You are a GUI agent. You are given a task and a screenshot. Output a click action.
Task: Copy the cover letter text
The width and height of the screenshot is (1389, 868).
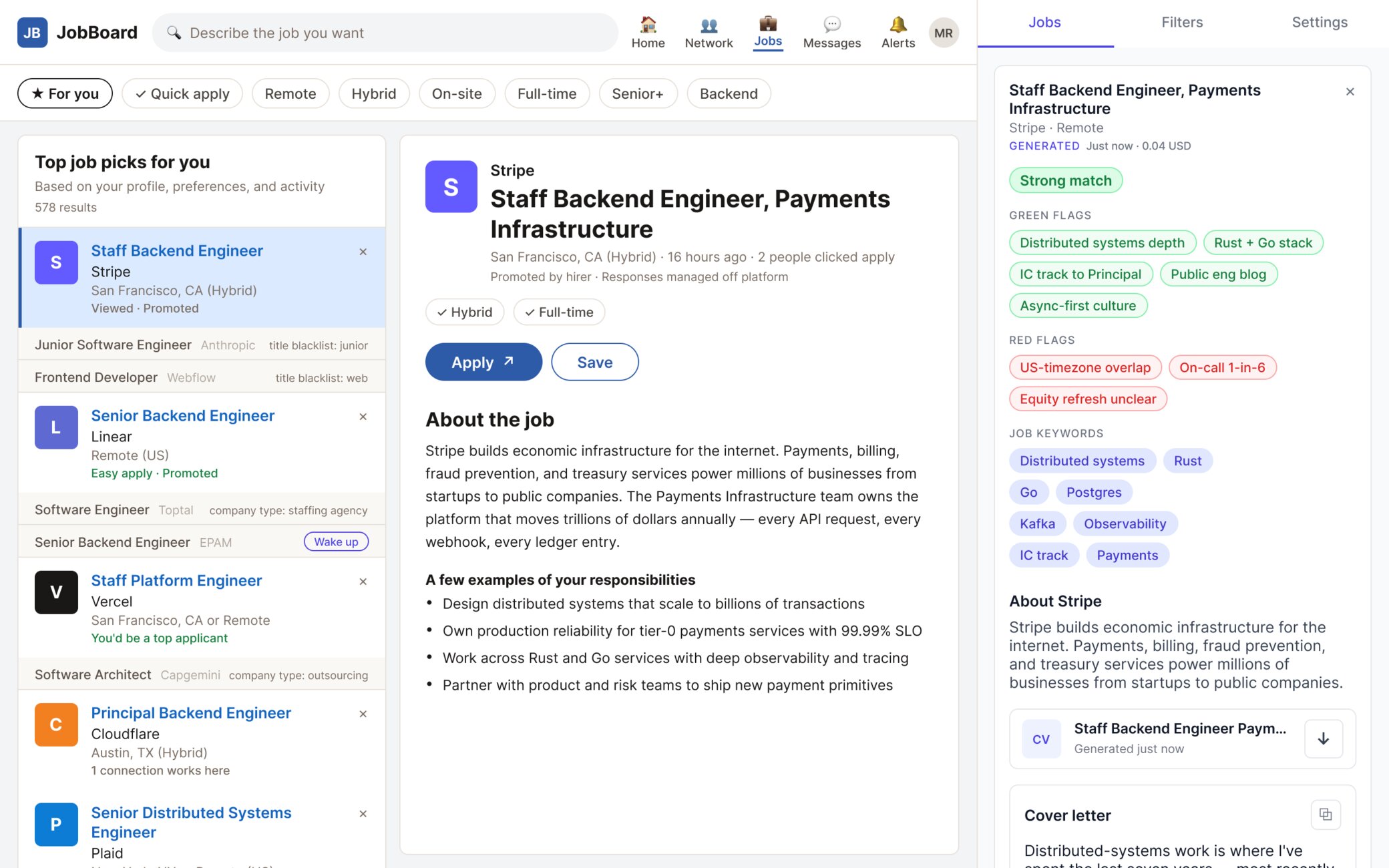click(1326, 815)
